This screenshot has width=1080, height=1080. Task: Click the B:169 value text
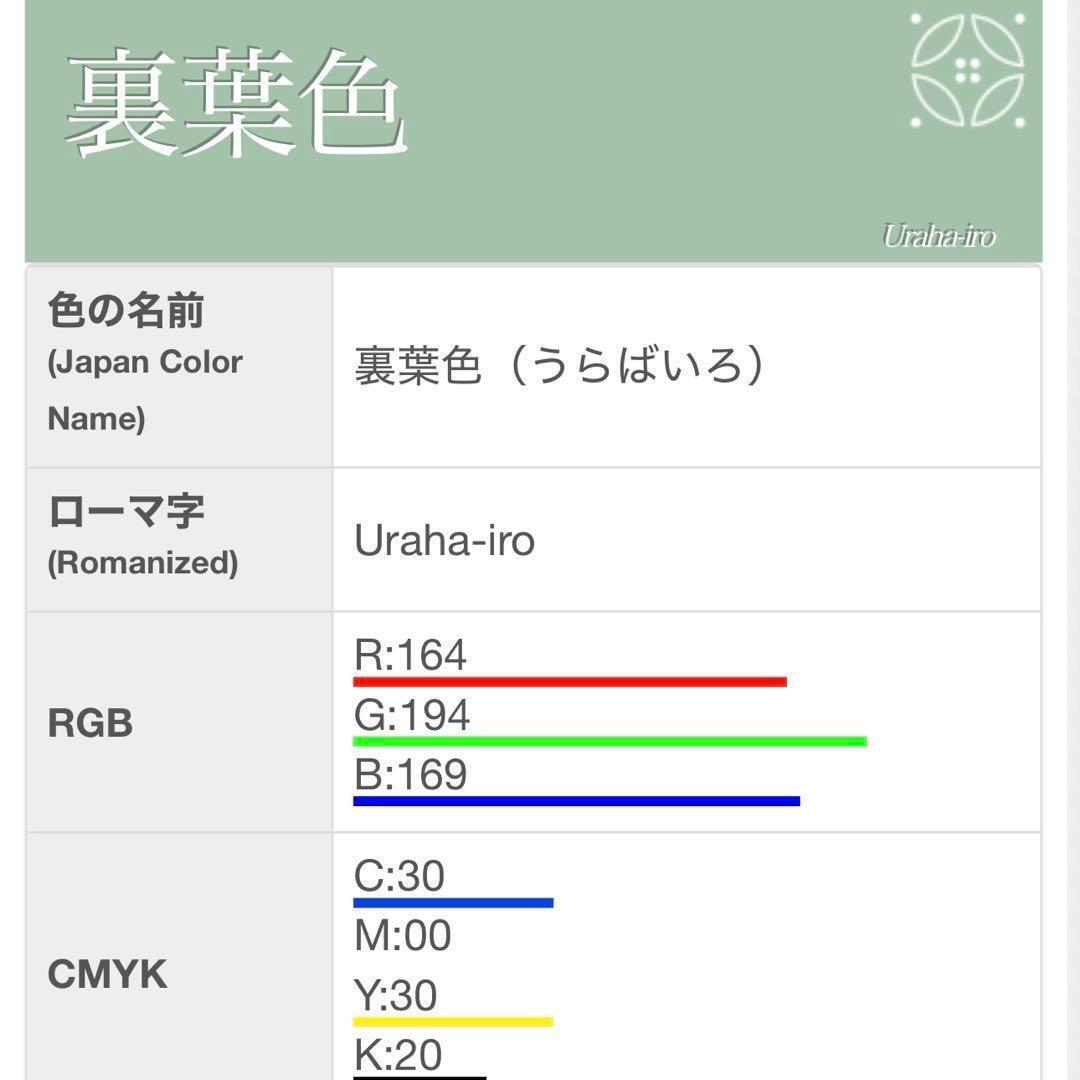pos(411,775)
